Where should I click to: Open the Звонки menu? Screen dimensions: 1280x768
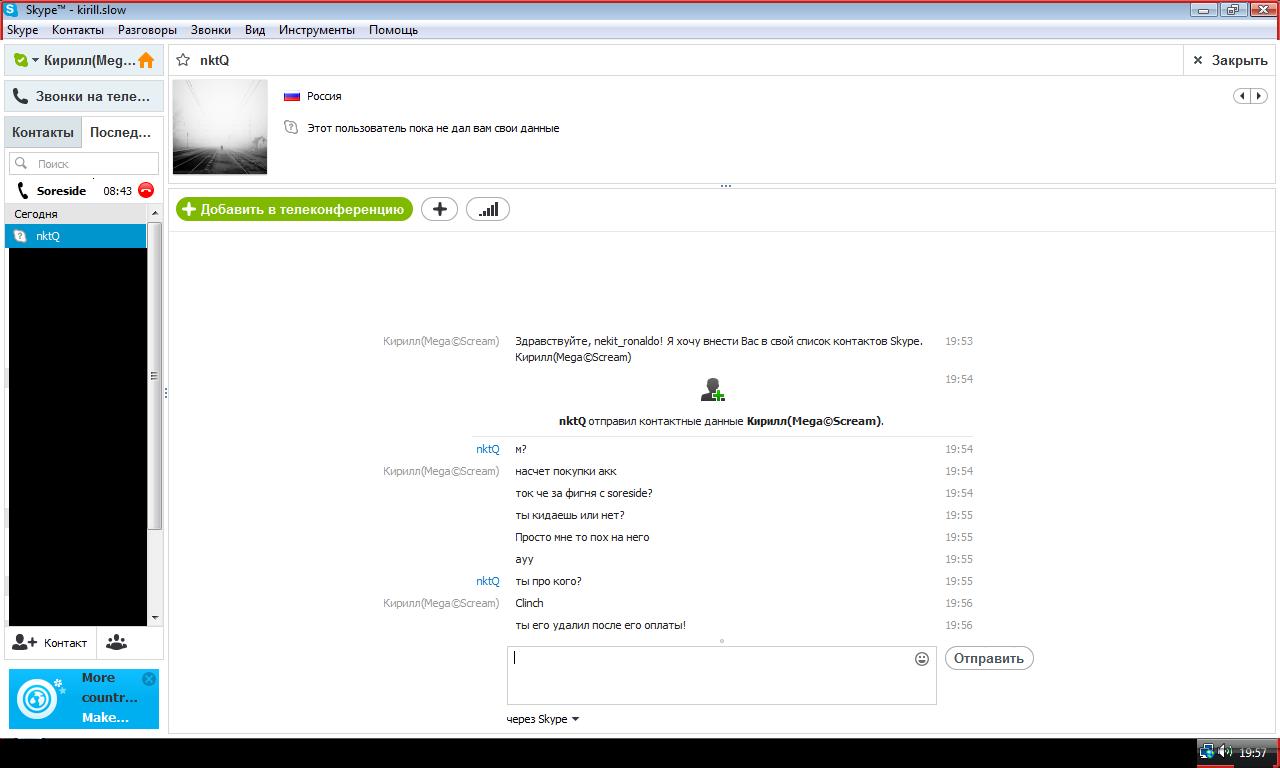(x=210, y=30)
